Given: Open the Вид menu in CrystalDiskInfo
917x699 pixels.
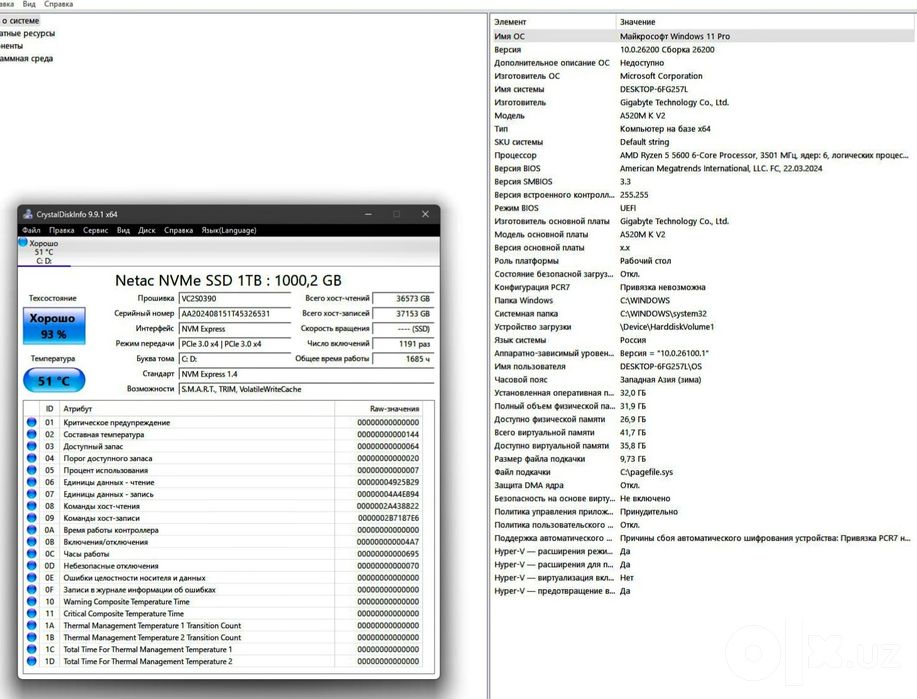Looking at the screenshot, I should click(x=123, y=230).
